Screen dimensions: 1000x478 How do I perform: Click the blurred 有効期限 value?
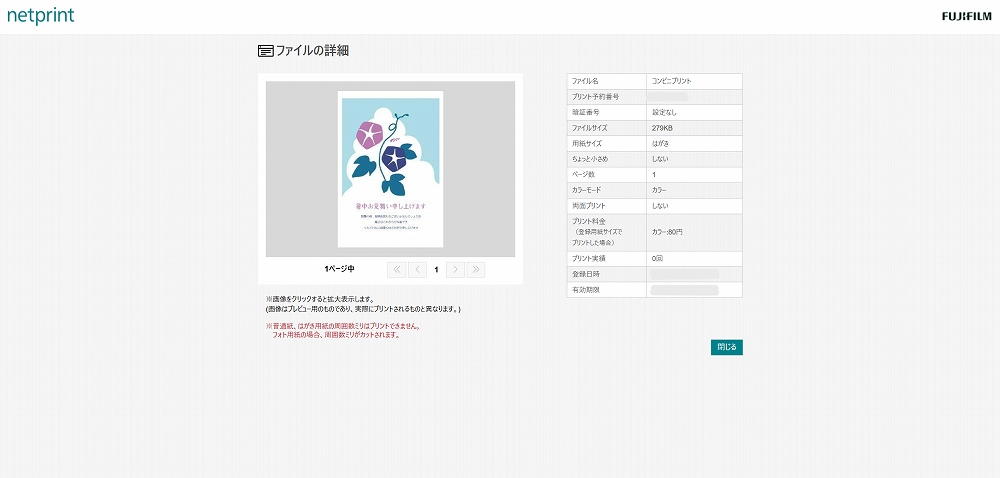[684, 290]
